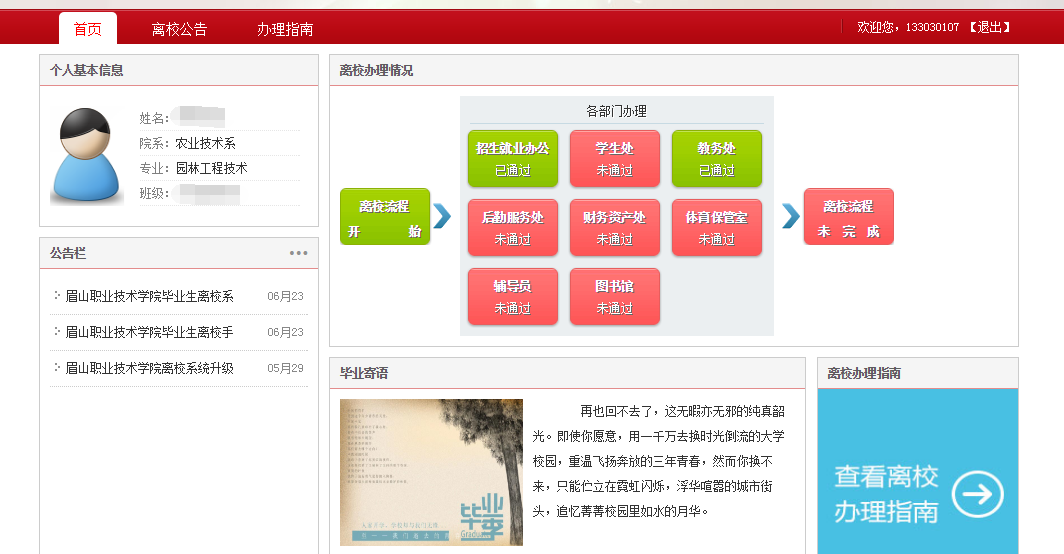The width and height of the screenshot is (1064, 554).
Task: Click the blue chevron after 离校流程开始
Action: click(x=442, y=216)
